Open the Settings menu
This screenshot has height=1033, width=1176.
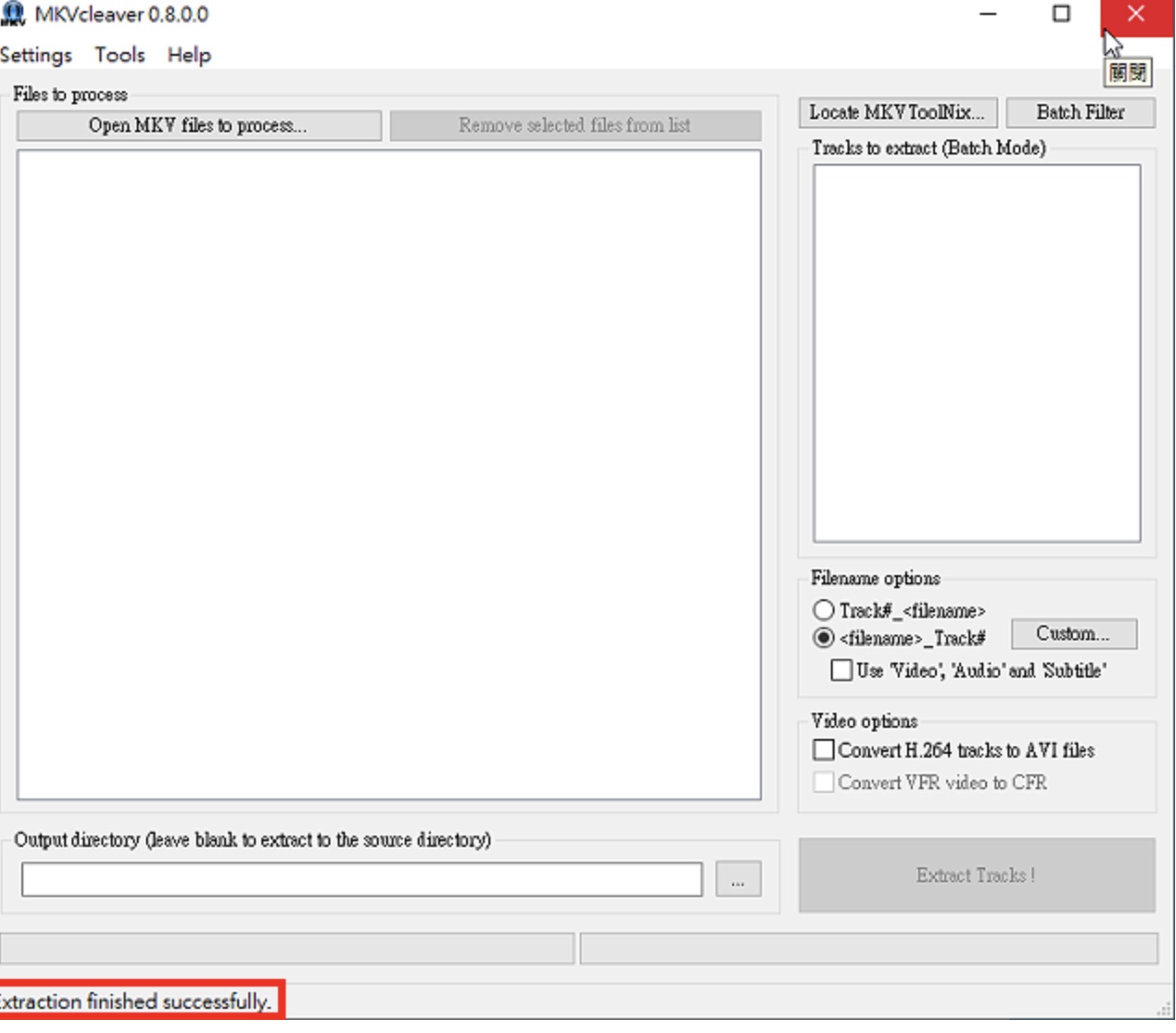[x=35, y=55]
